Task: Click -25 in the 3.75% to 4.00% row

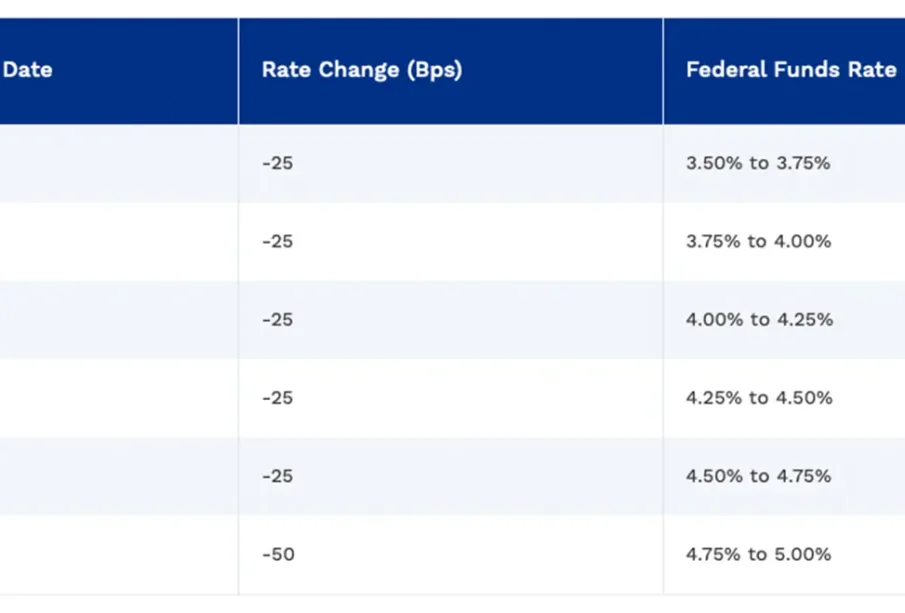Action: [x=278, y=241]
